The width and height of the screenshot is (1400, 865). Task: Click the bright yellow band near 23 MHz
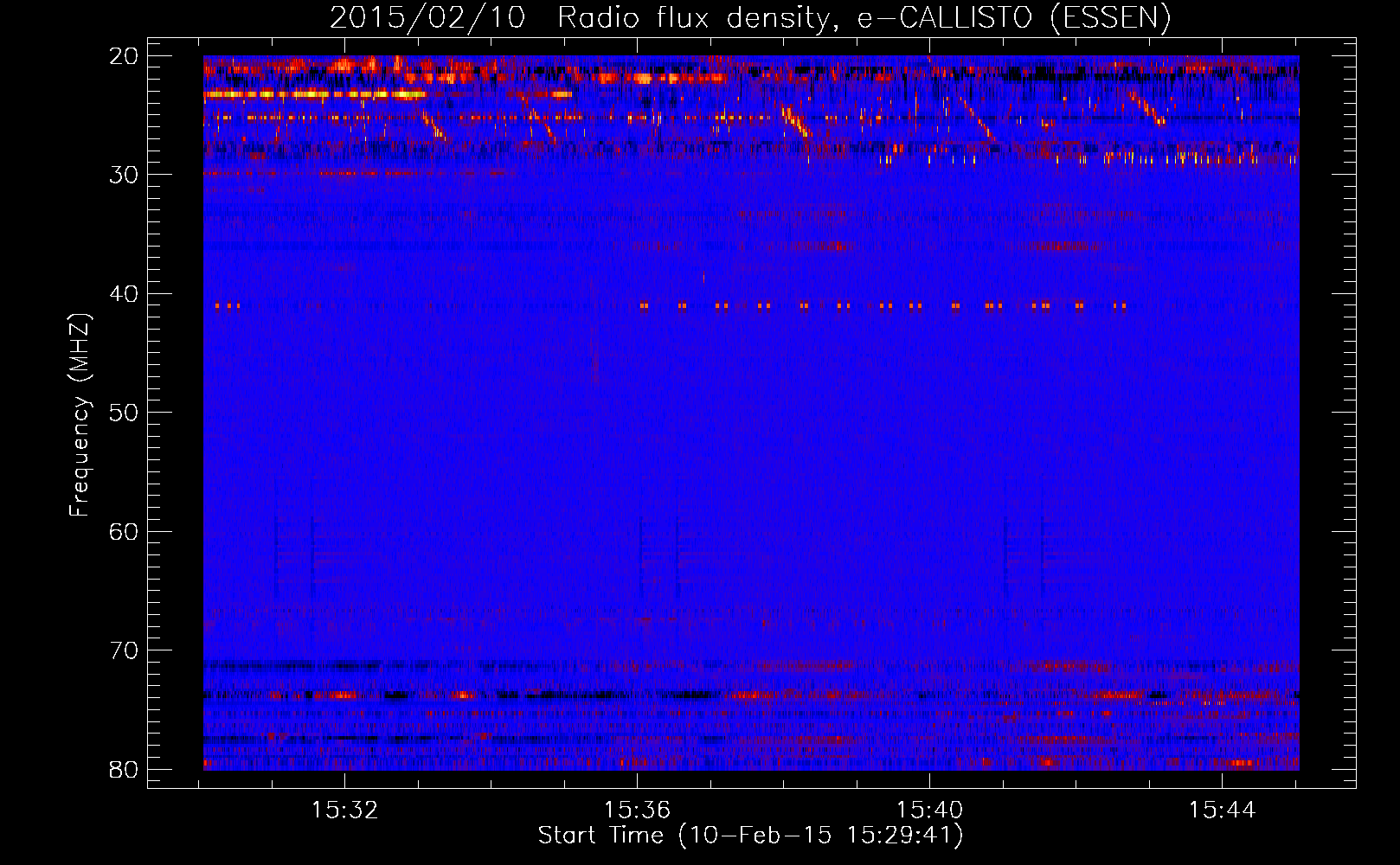point(316,93)
